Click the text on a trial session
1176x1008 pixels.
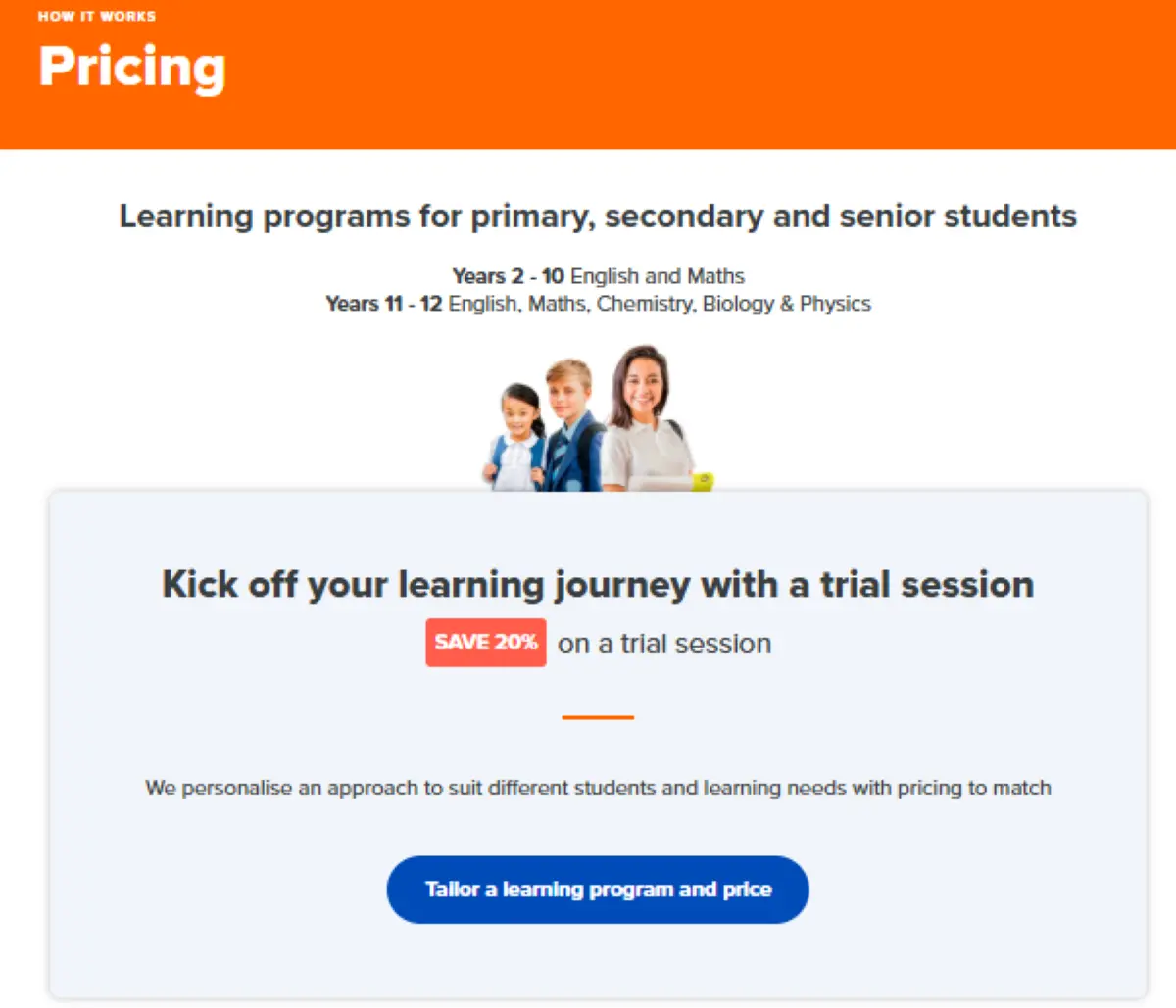click(664, 644)
